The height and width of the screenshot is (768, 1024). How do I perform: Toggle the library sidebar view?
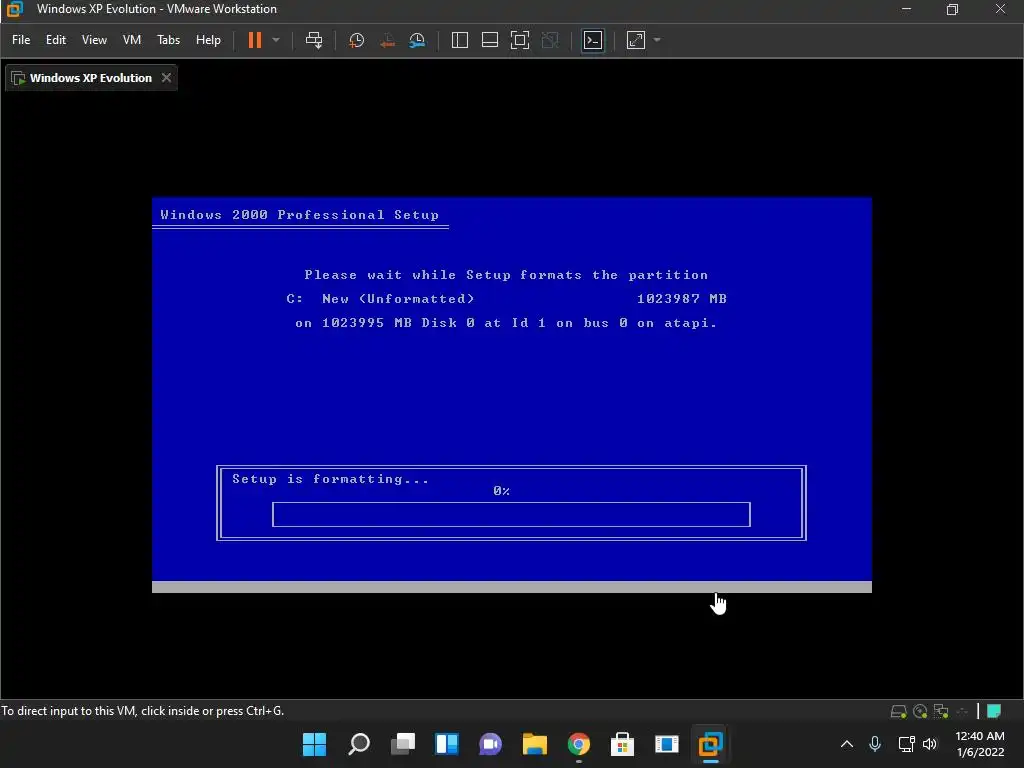460,40
